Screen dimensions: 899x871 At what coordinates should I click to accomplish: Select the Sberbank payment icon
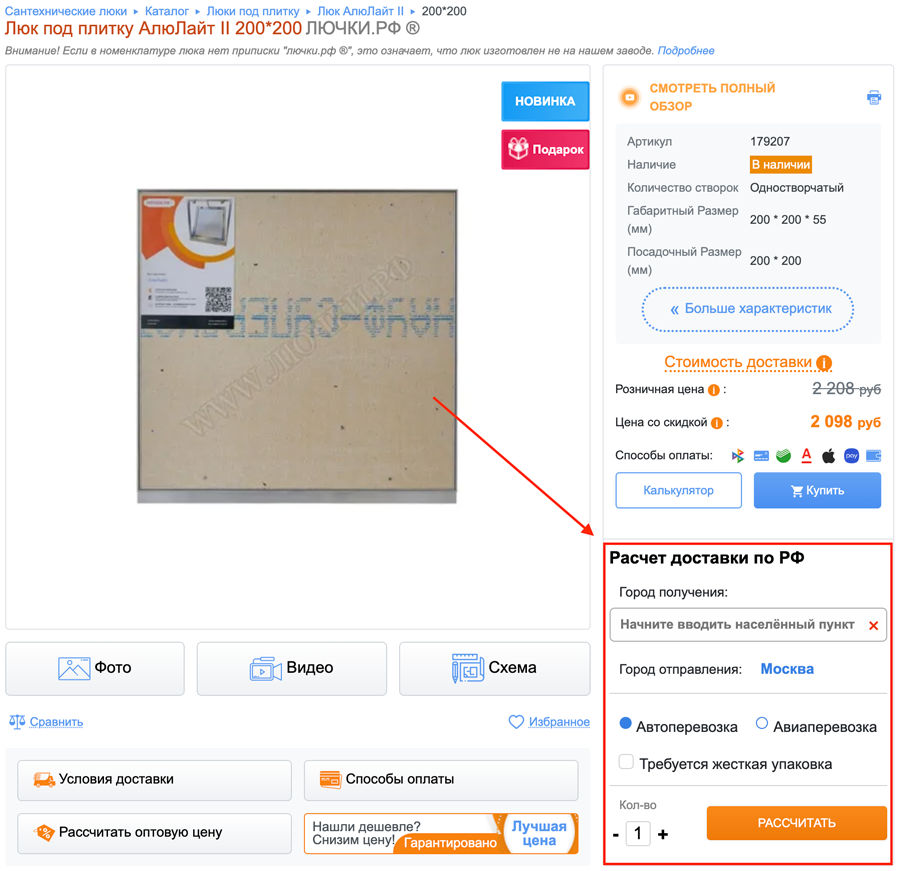point(783,456)
